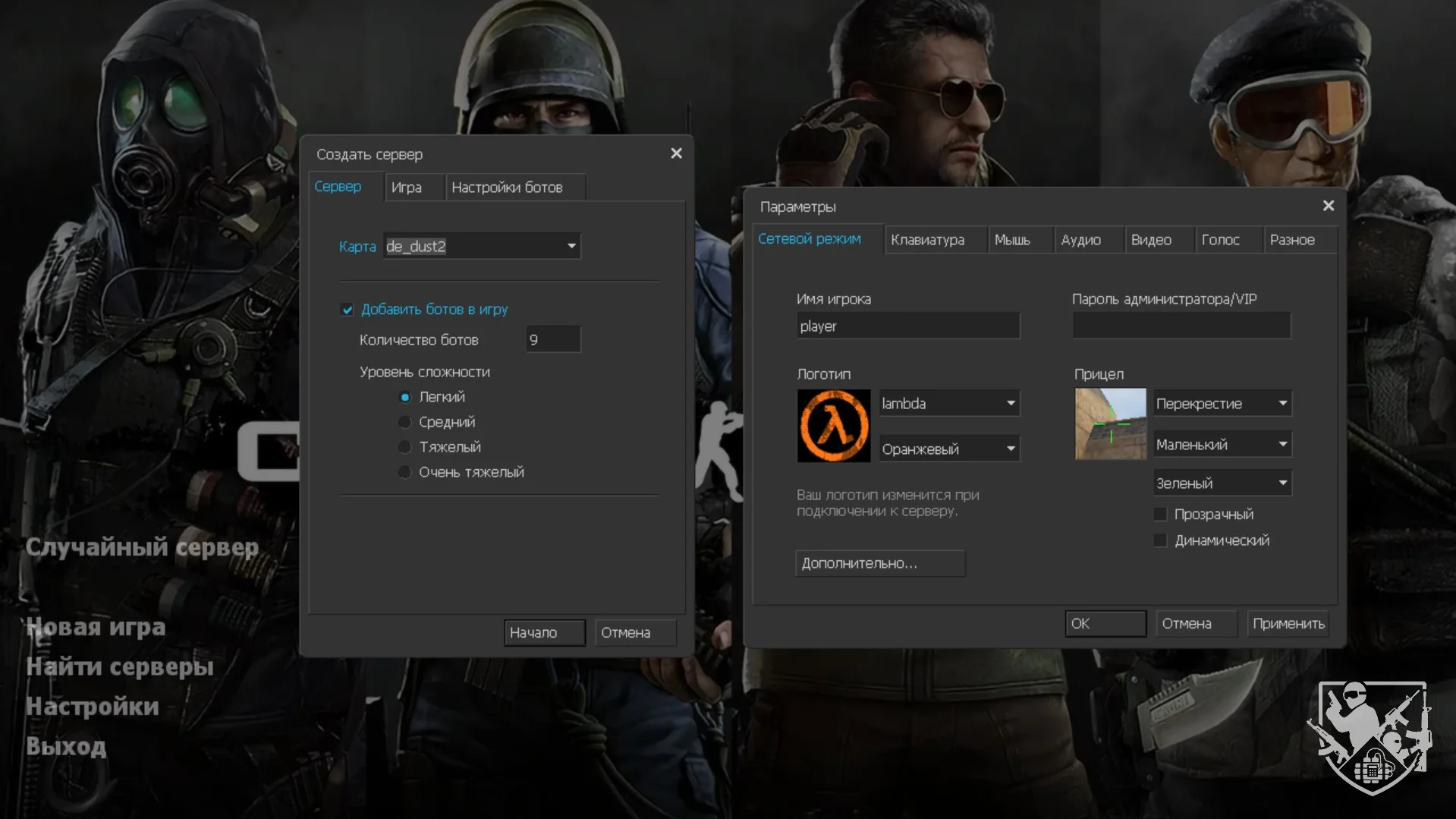Choose Очень тяжелый difficulty
The height and width of the screenshot is (819, 1456).
405,472
